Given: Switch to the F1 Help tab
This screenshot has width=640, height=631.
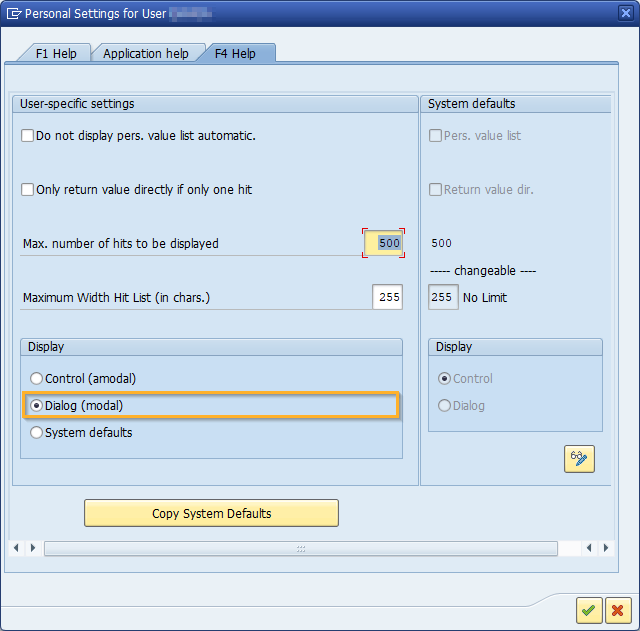Looking at the screenshot, I should [56, 53].
